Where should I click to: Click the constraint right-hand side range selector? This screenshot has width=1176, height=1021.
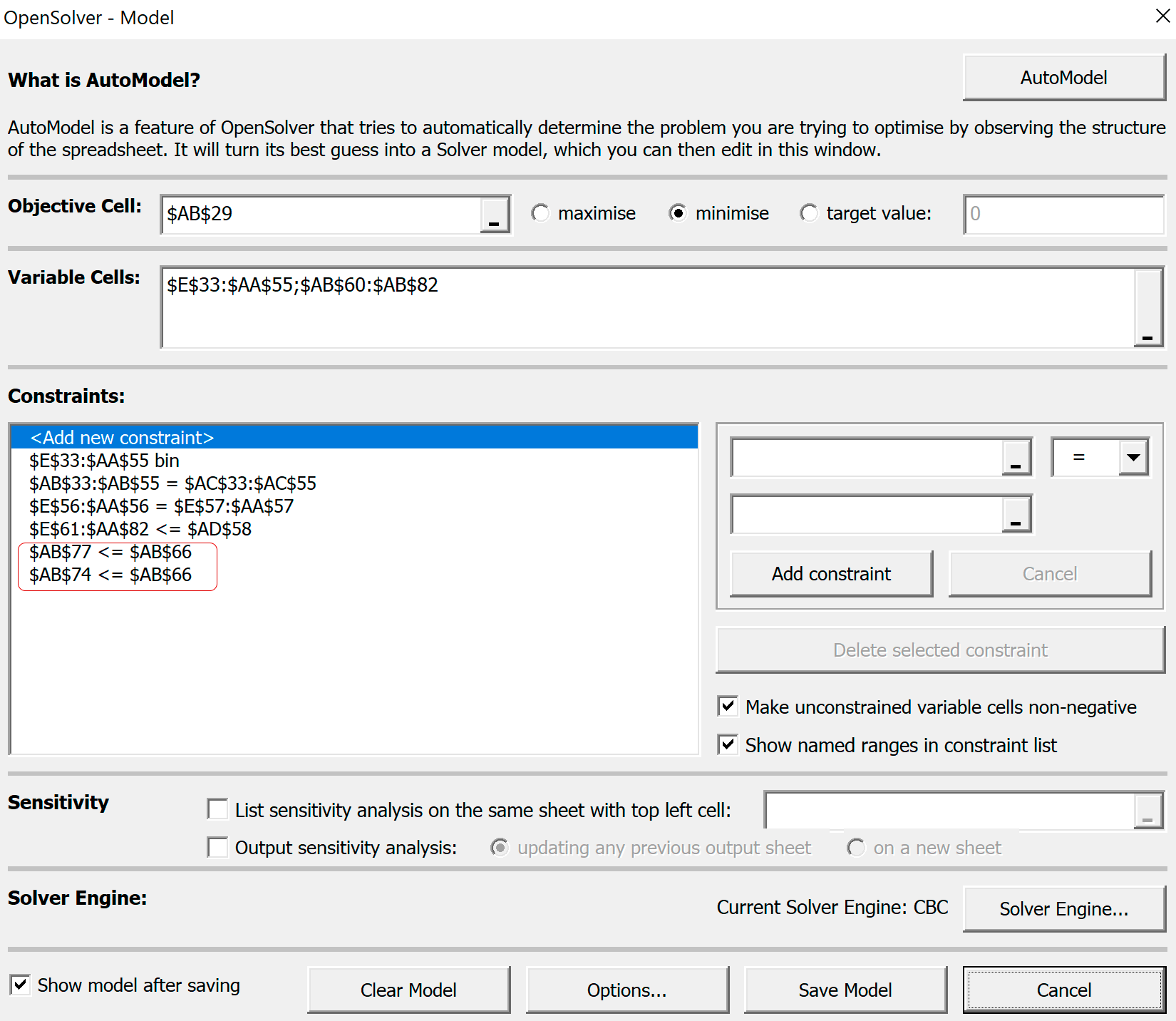point(1016,514)
